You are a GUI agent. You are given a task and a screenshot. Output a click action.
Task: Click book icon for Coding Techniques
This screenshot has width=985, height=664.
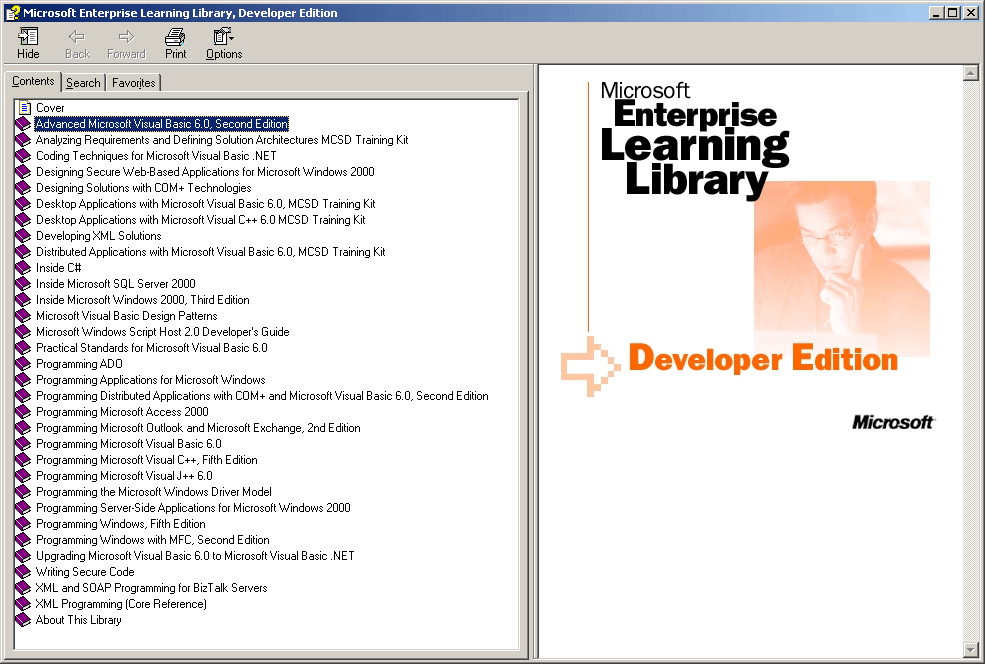[x=23, y=156]
